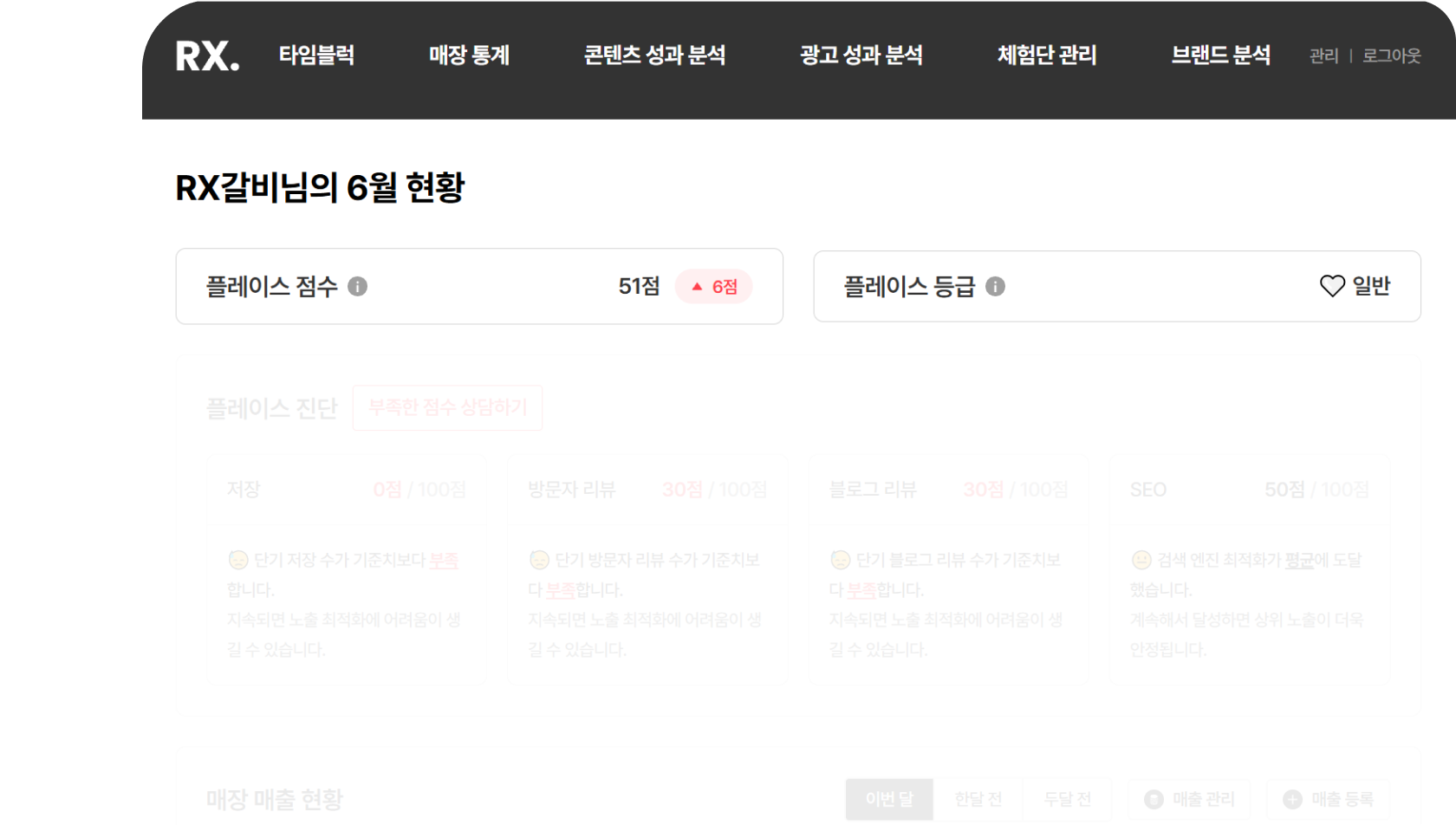Viewport: 1456px width, 825px height.
Task: Navigate to 브랜드 분석
Action: (1220, 55)
